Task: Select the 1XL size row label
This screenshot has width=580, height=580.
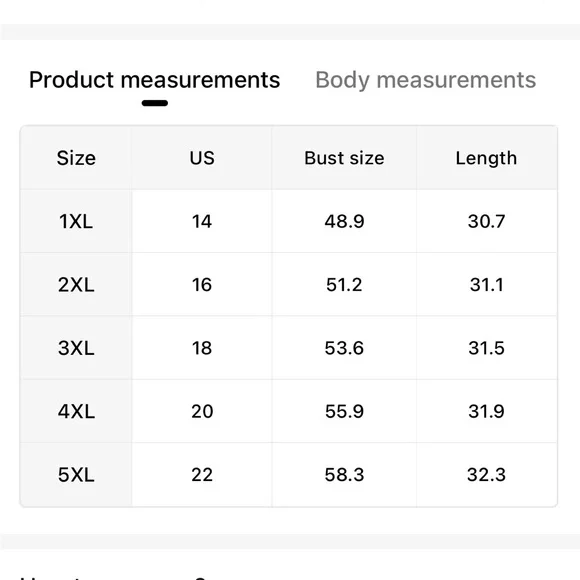Action: pos(76,222)
